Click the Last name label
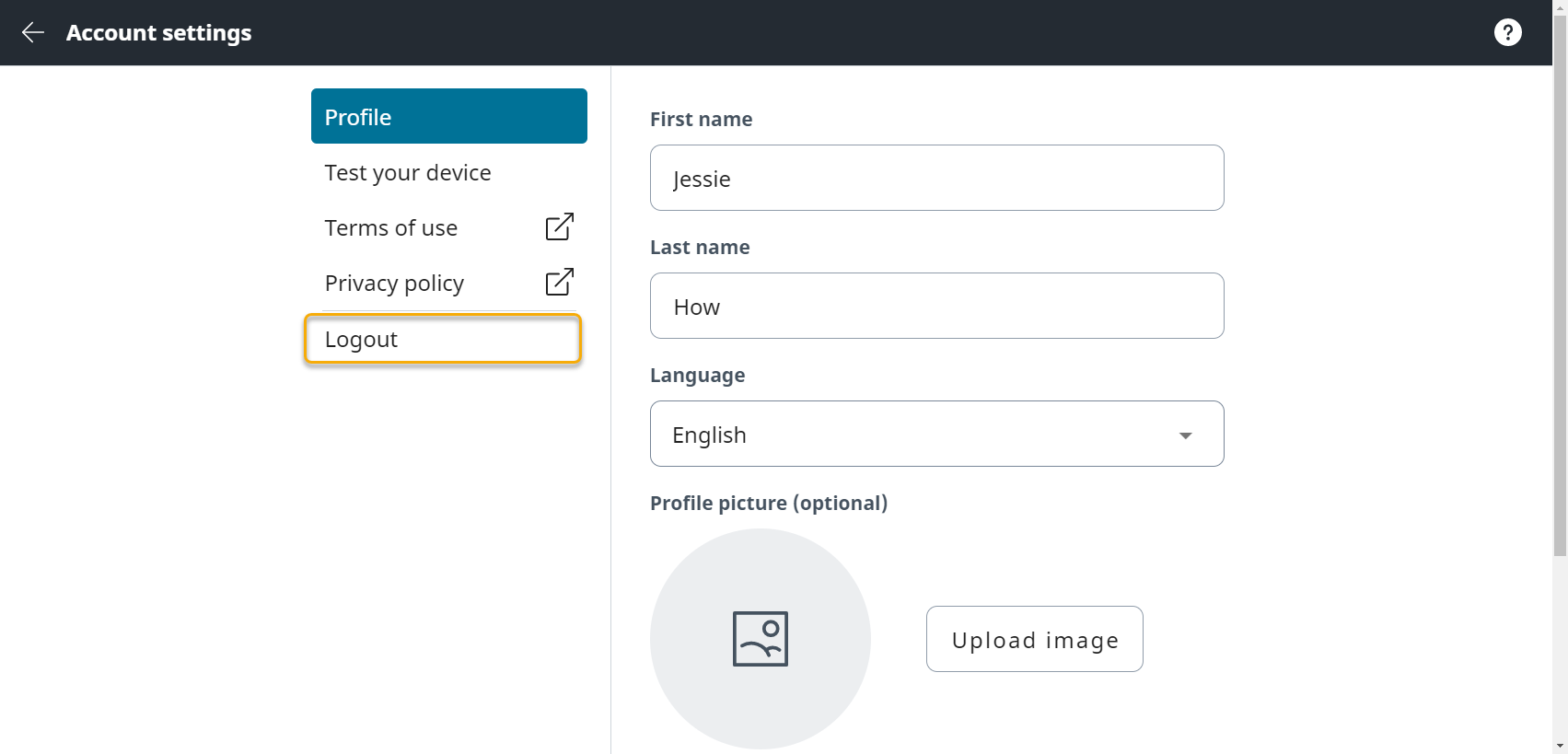This screenshot has width=1568, height=754. [700, 247]
